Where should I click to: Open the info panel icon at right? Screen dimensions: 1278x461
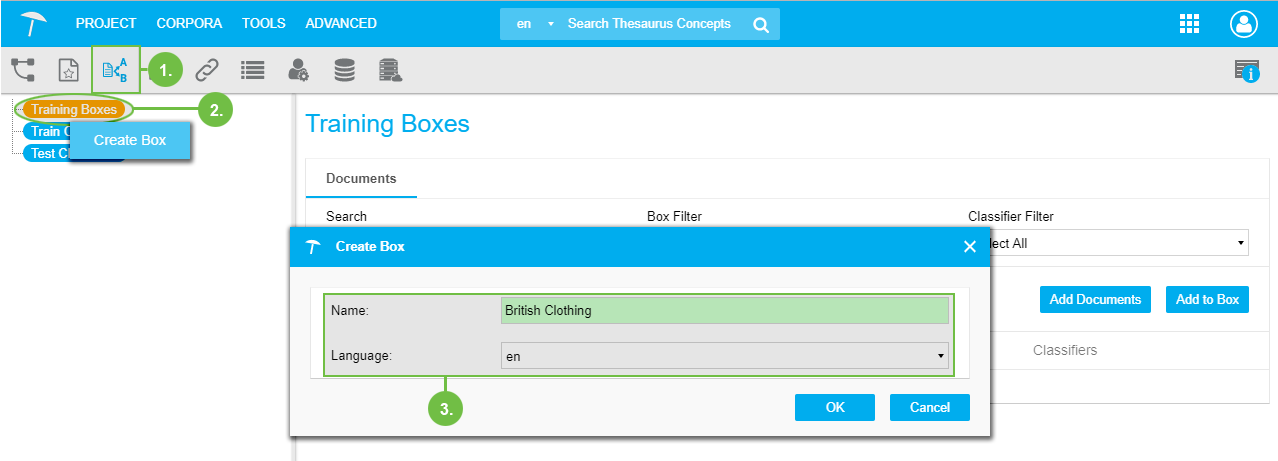point(1246,70)
